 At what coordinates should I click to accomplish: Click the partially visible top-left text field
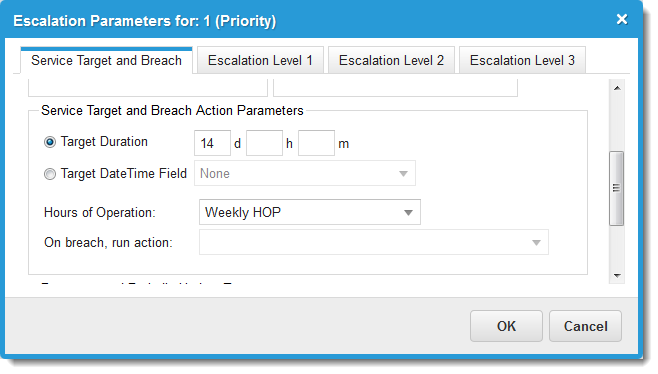coord(148,88)
